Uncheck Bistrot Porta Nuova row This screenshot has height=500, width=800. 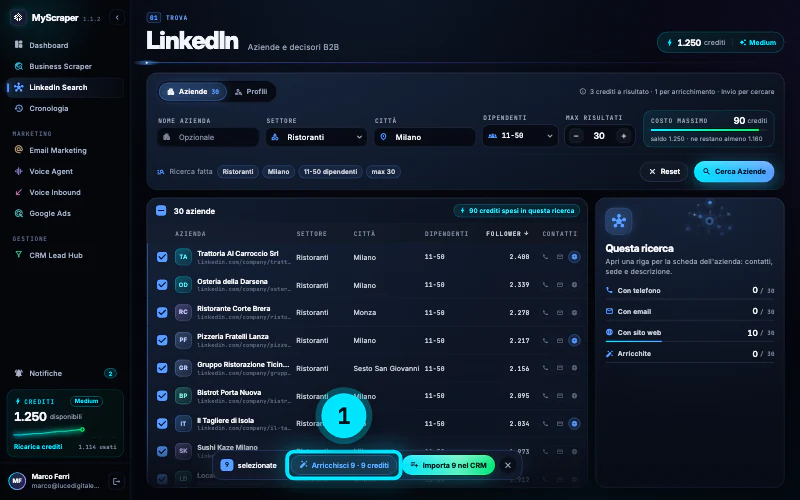coord(162,396)
